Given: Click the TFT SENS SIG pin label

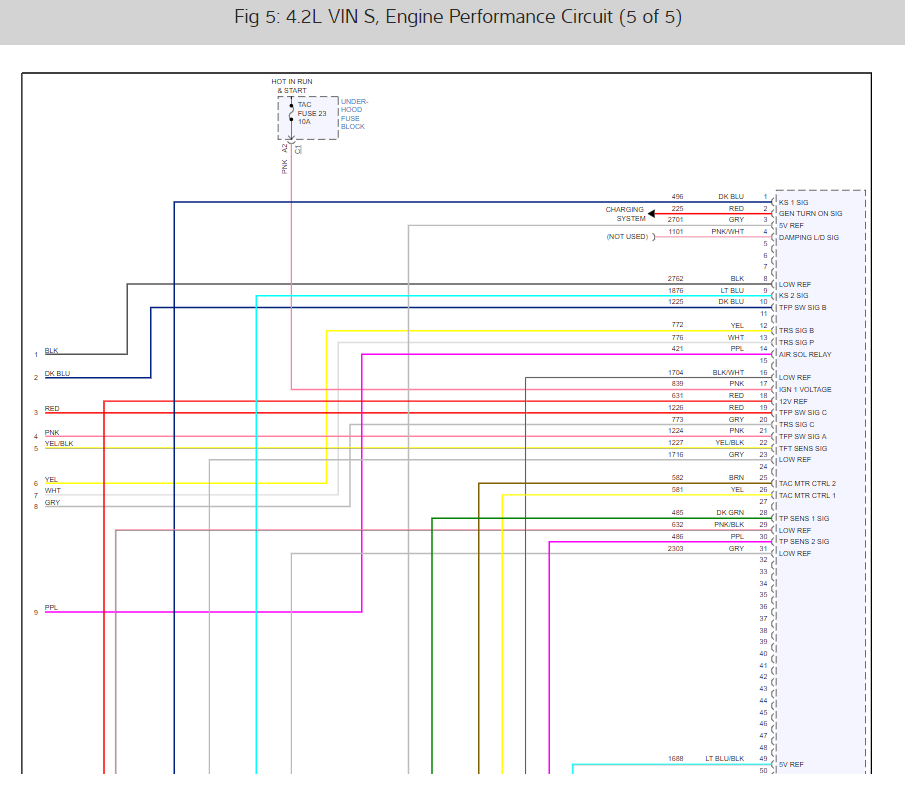Looking at the screenshot, I should point(802,448).
